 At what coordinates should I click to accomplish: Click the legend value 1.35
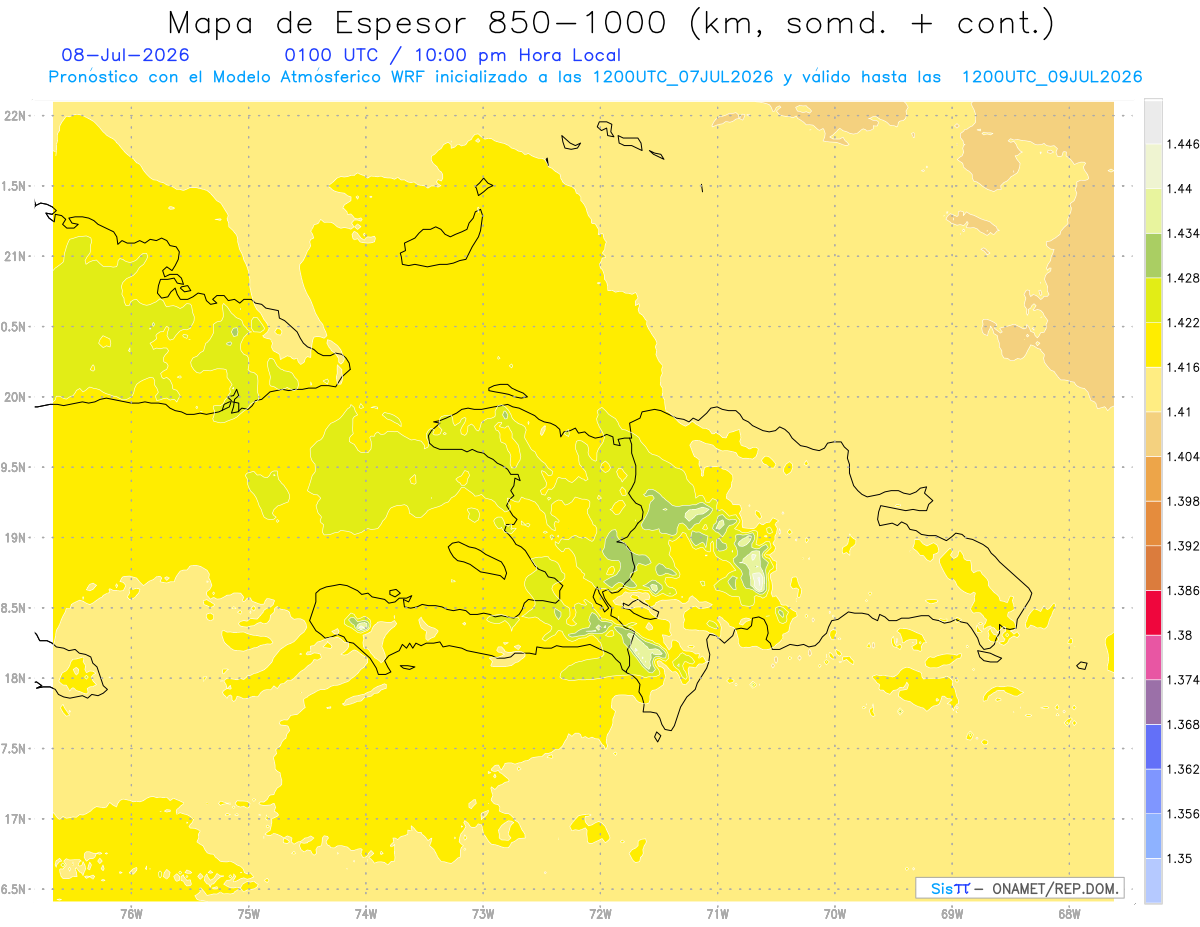click(x=1178, y=859)
